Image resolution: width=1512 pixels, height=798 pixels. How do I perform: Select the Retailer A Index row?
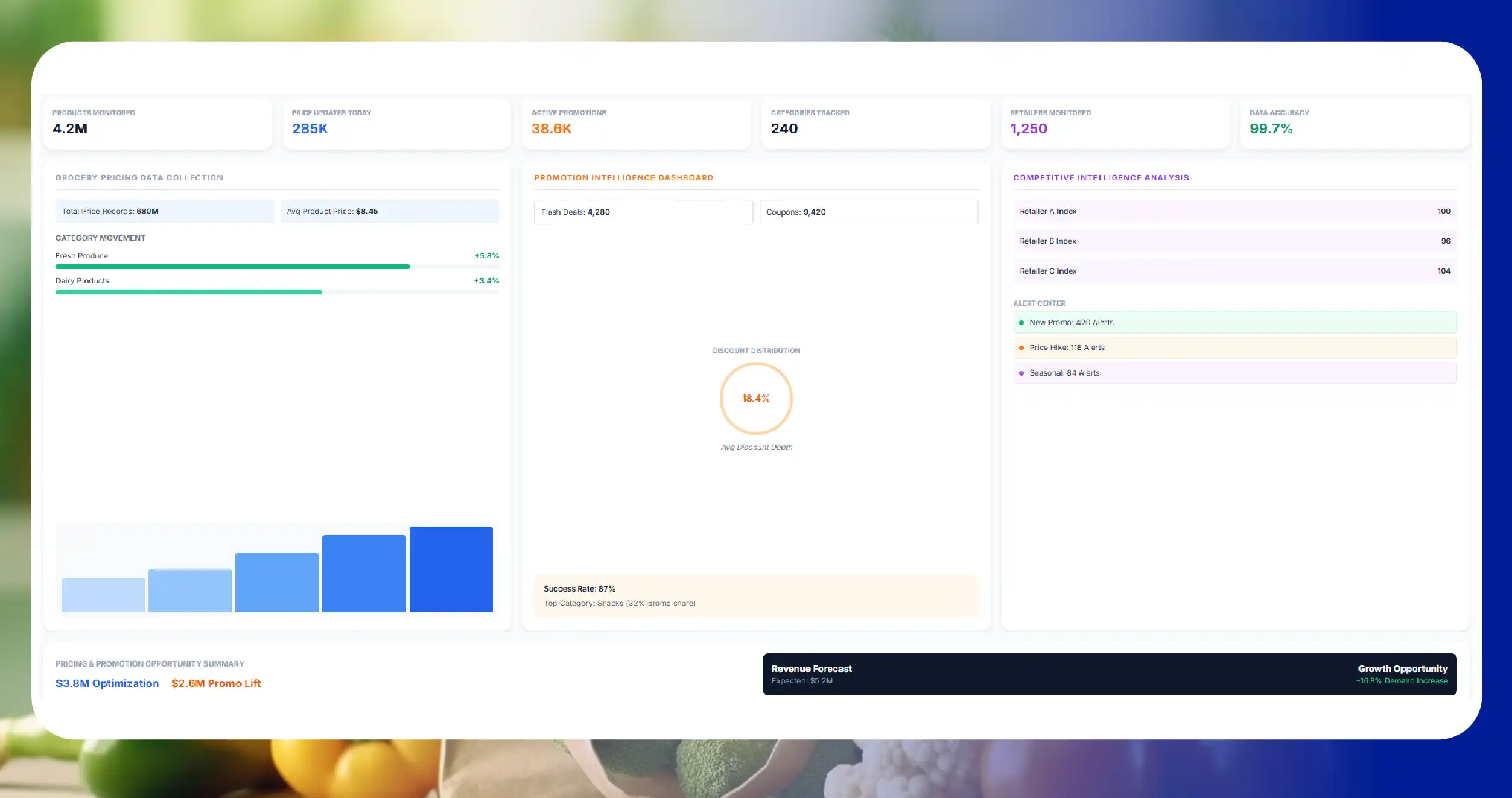tap(1235, 211)
